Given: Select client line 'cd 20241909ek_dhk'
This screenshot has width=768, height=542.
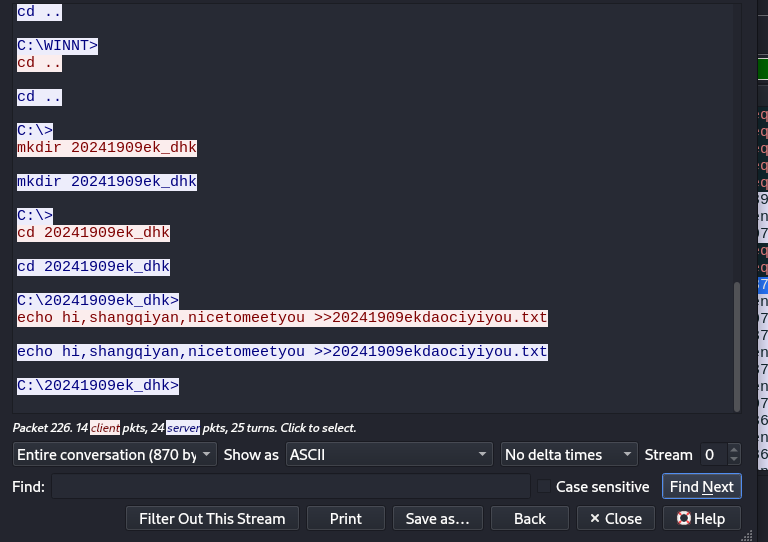Looking at the screenshot, I should pyautogui.click(x=94, y=233).
